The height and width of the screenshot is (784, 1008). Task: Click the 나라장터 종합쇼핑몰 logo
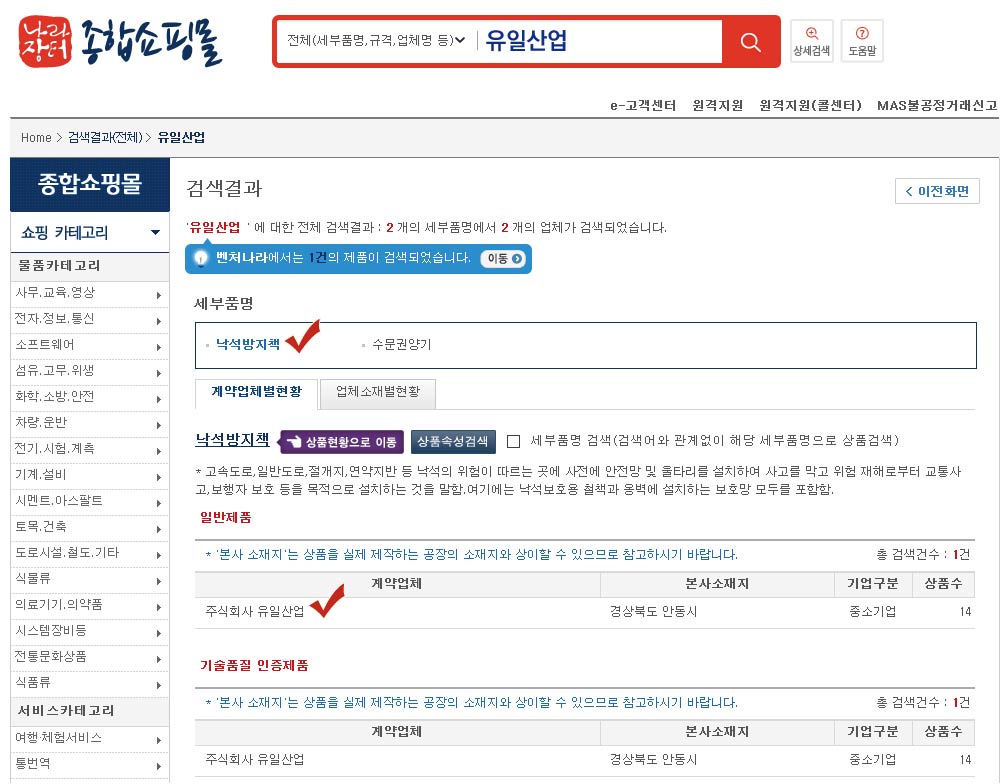click(120, 42)
